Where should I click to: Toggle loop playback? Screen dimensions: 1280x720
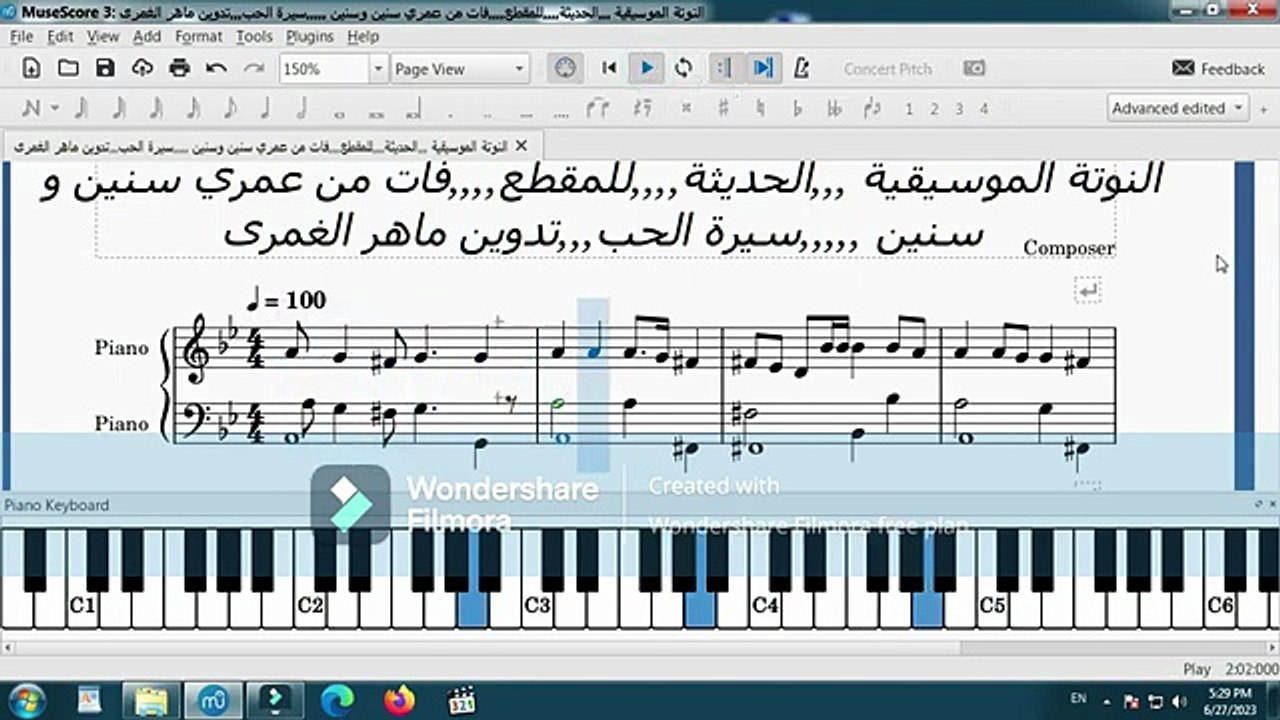(684, 68)
